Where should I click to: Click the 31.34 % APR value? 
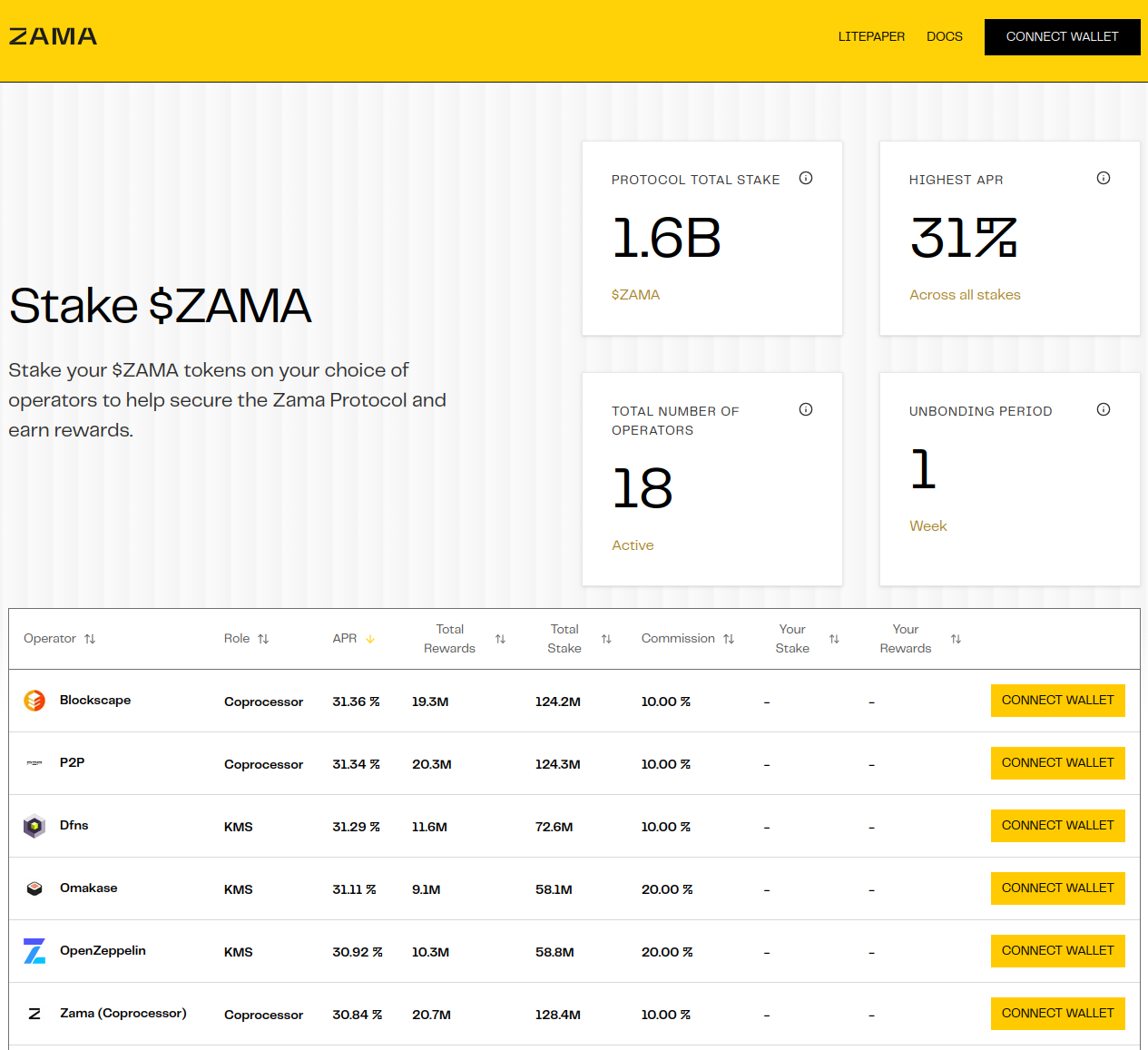356,764
